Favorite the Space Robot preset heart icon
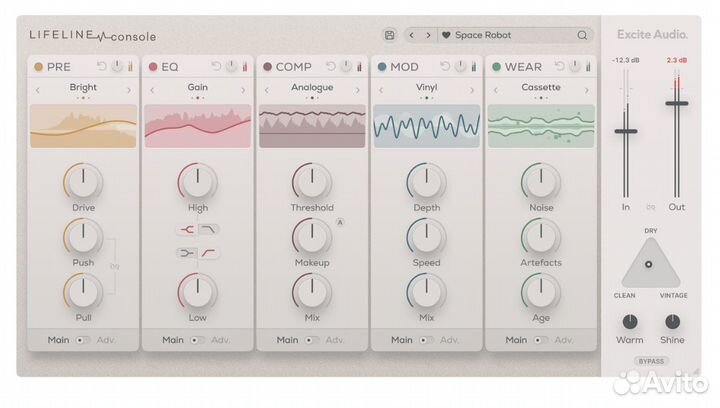The height and width of the screenshot is (408, 720). coord(446,35)
